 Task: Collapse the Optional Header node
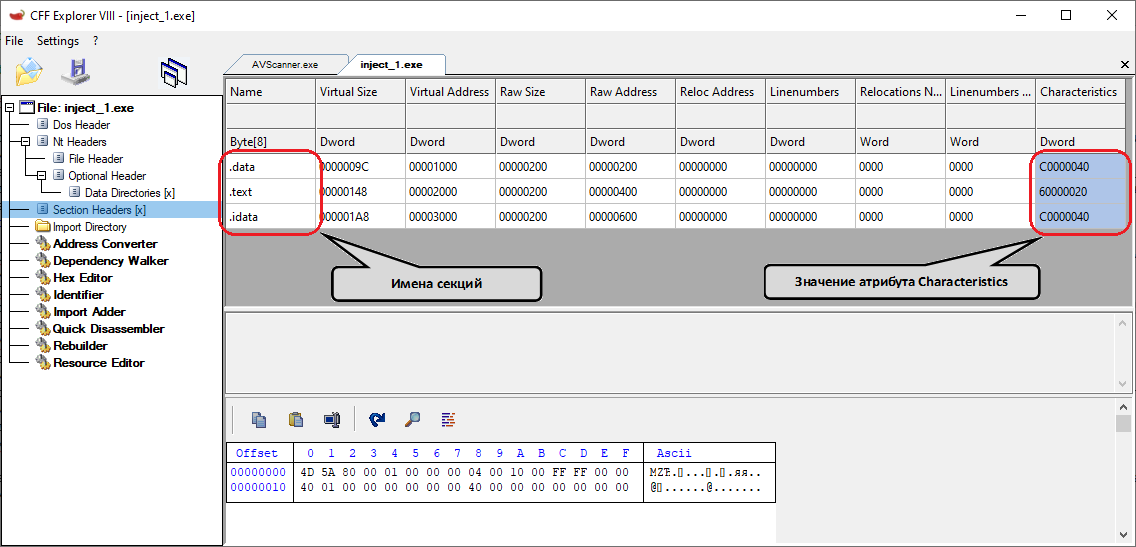pyautogui.click(x=41, y=176)
